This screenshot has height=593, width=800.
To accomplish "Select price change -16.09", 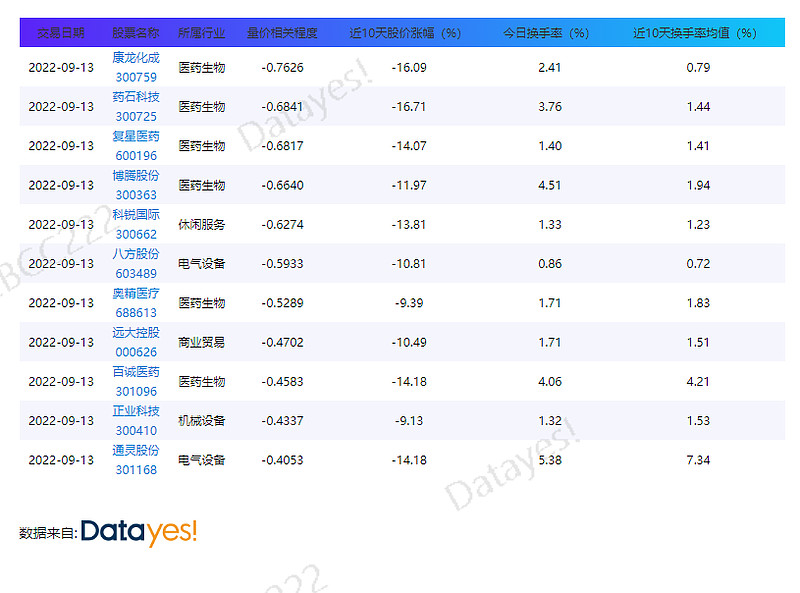I will pyautogui.click(x=409, y=67).
